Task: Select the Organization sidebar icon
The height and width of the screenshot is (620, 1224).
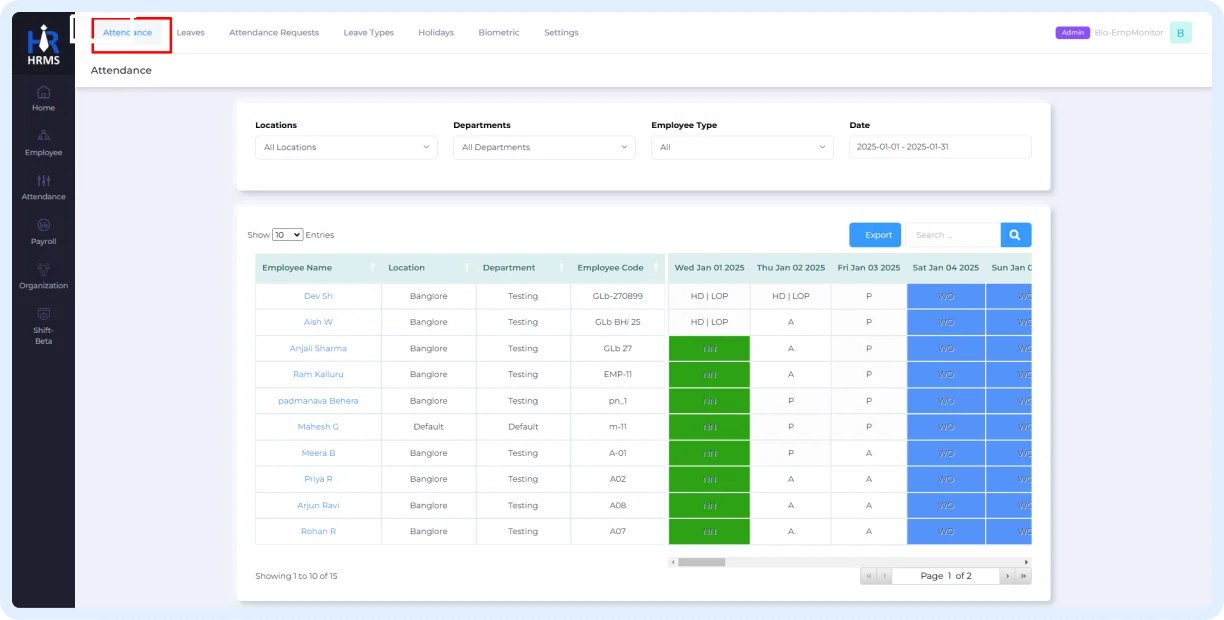Action: click(43, 275)
